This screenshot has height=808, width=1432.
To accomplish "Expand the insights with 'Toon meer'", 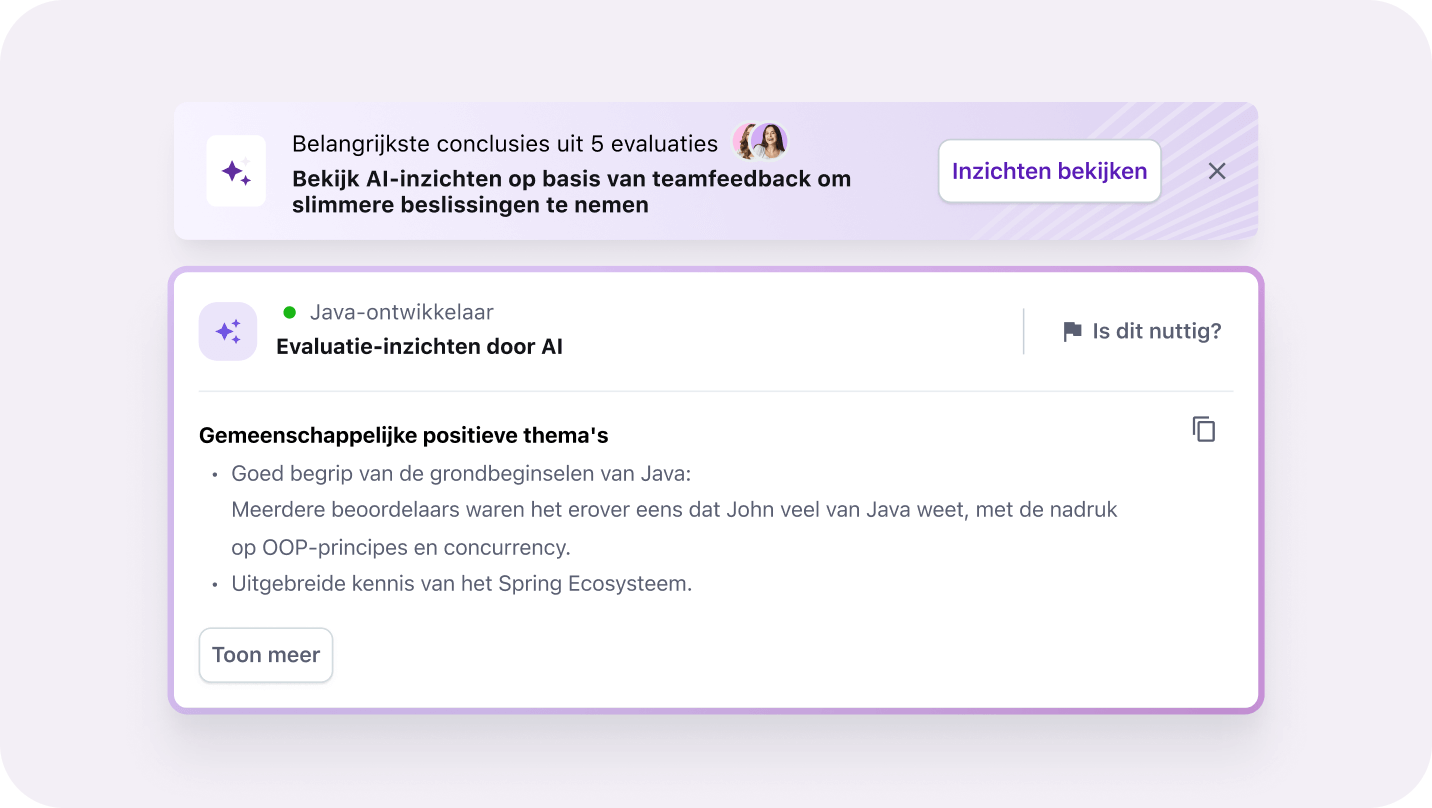I will point(265,655).
